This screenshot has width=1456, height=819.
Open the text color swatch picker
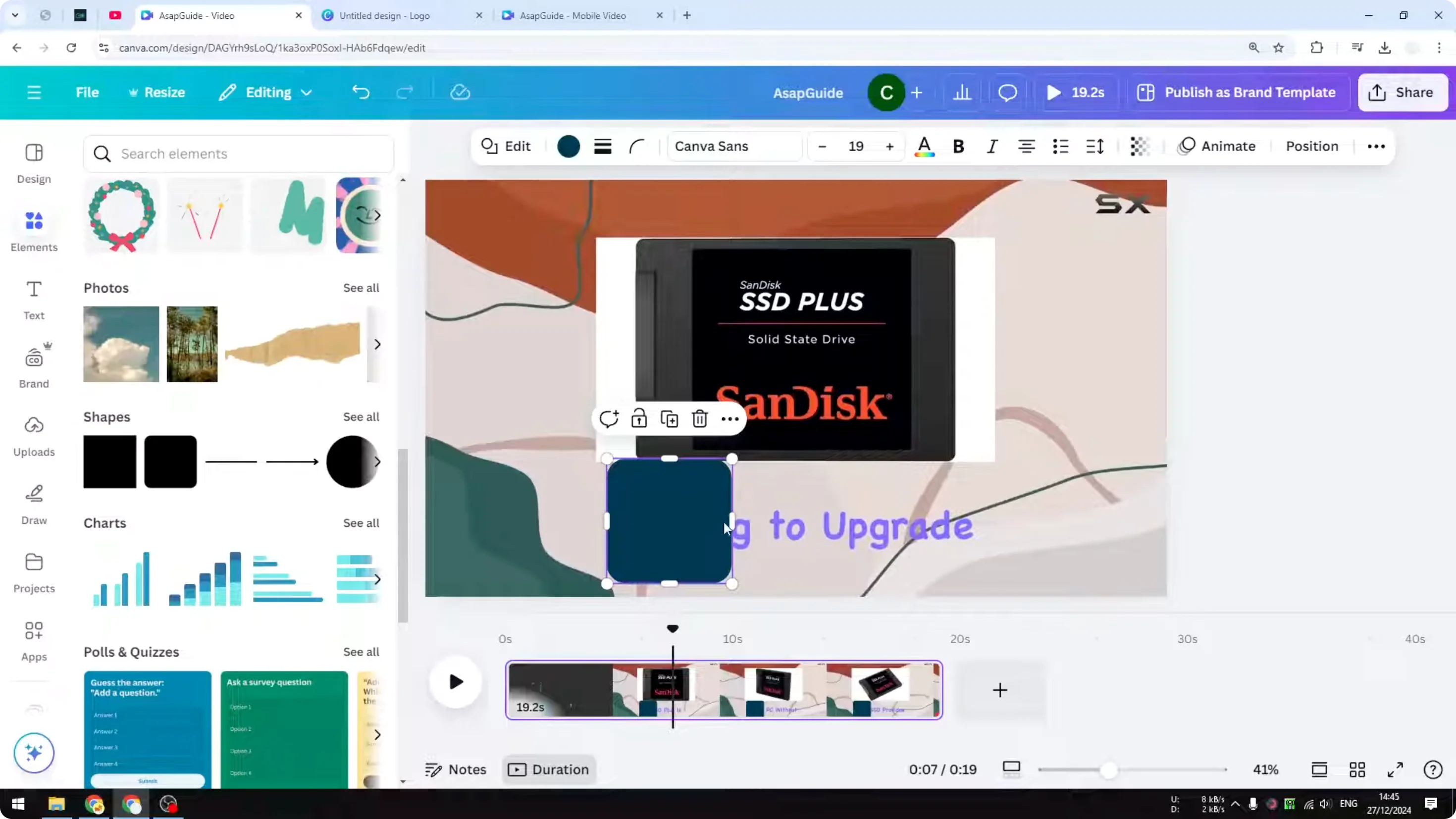924,147
